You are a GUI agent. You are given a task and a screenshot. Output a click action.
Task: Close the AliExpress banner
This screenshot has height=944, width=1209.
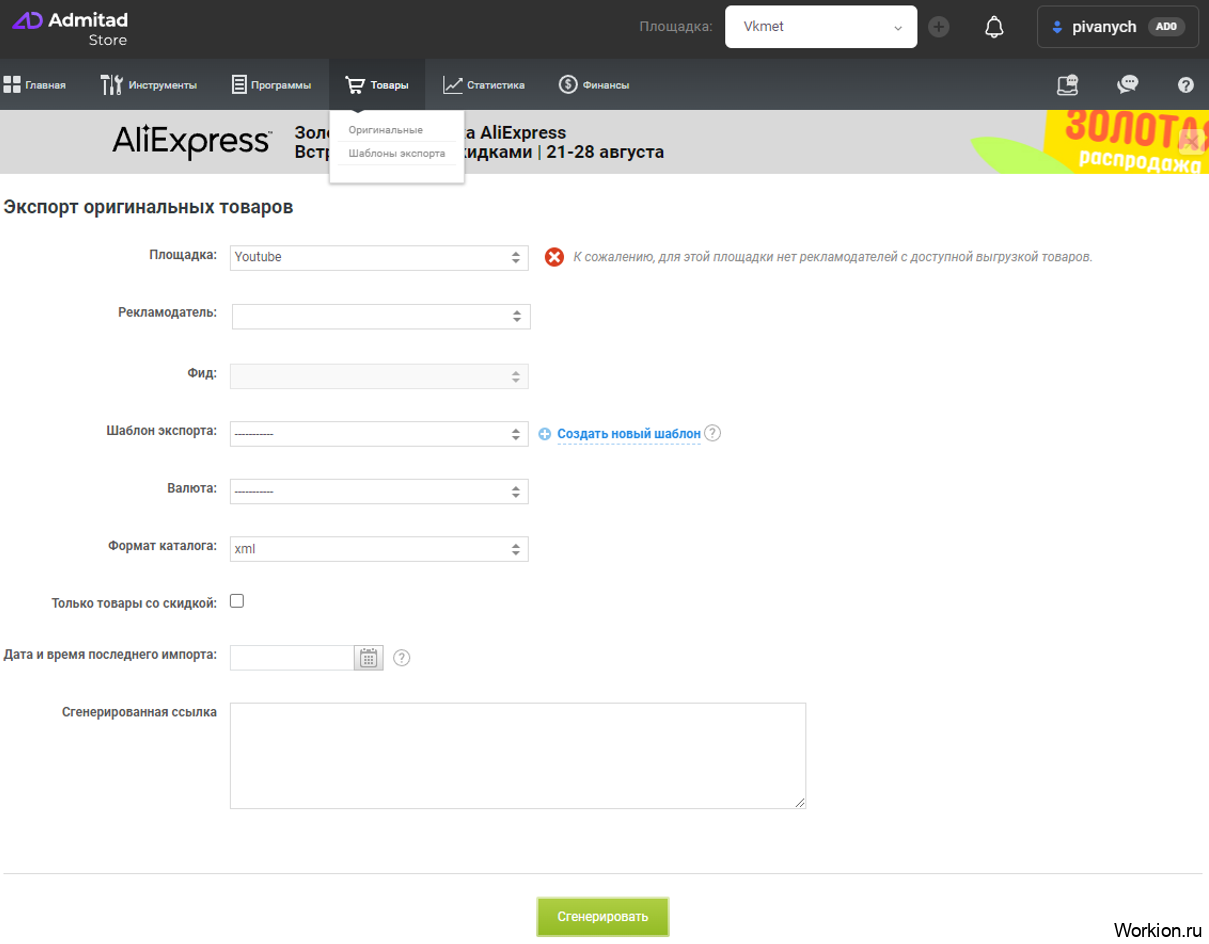pyautogui.click(x=1190, y=140)
